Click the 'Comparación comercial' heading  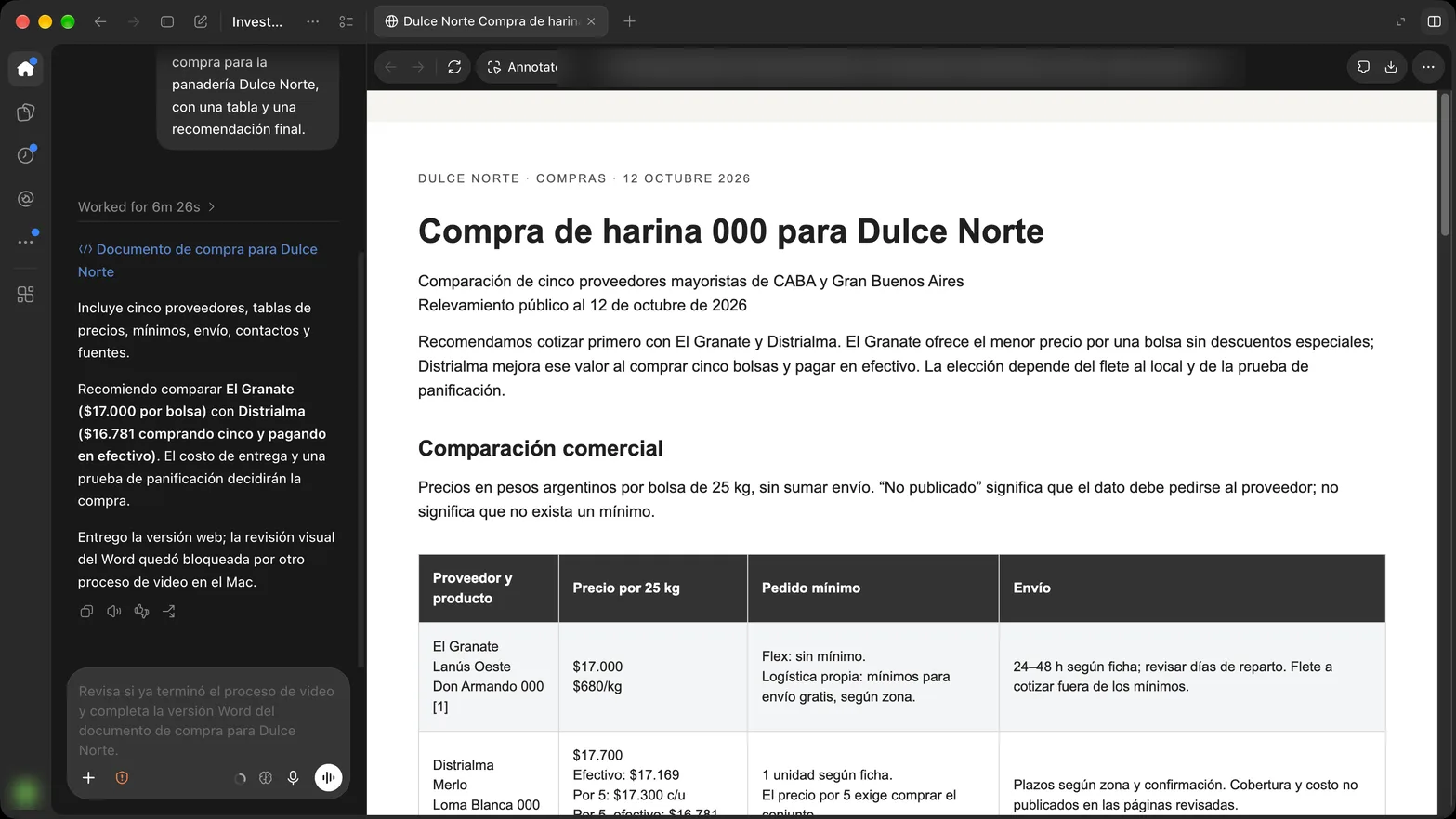point(541,448)
